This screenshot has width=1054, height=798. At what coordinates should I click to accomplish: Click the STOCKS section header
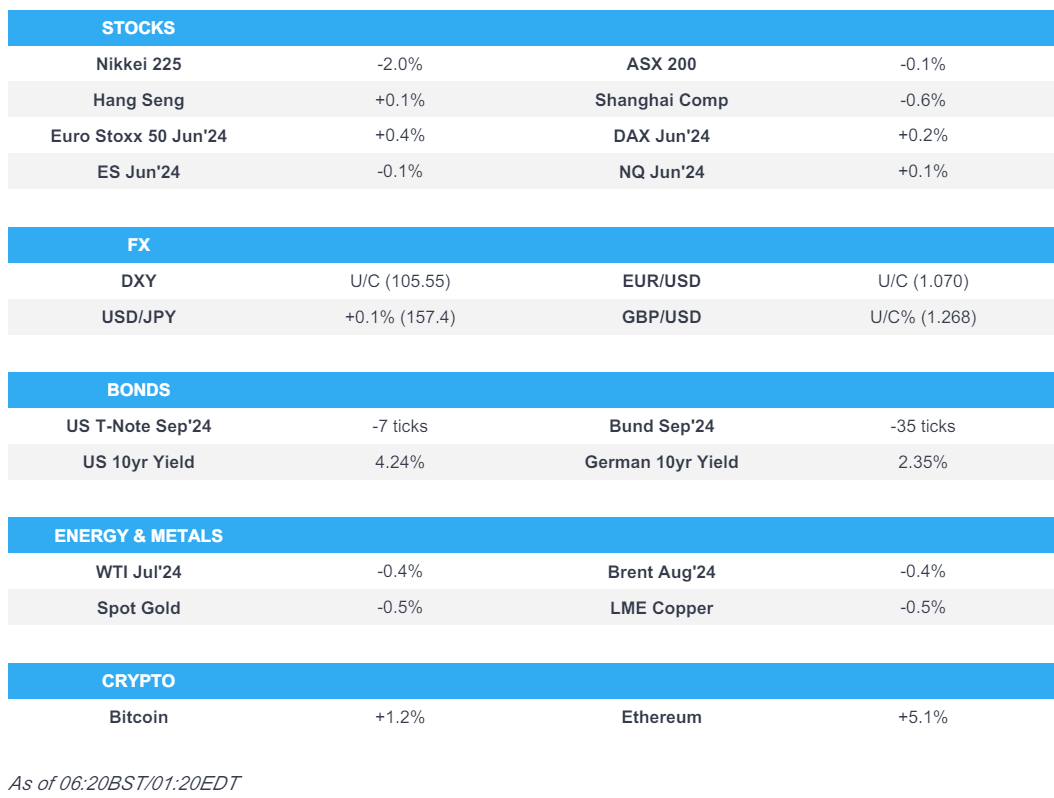tap(138, 28)
